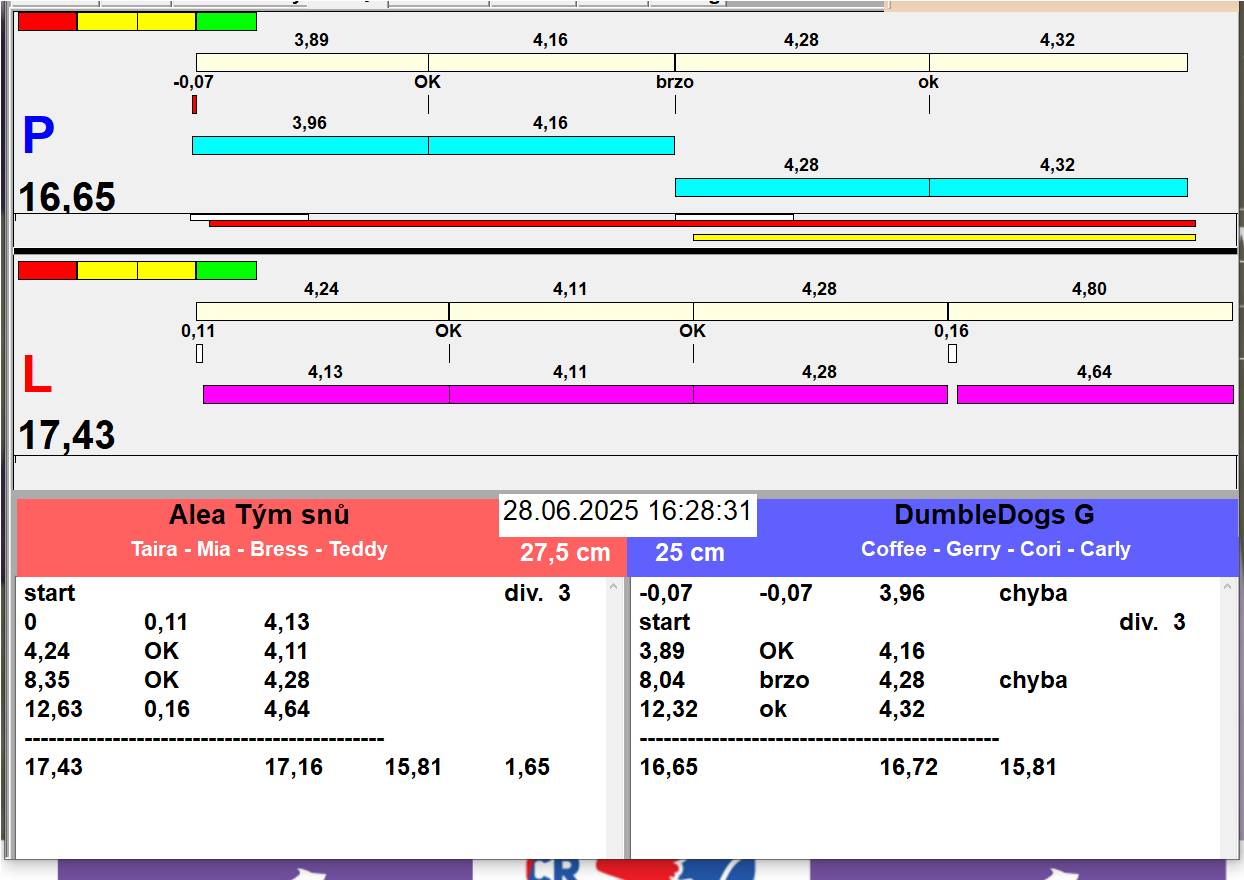Click the small red false-start marker below -0,07

pyautogui.click(x=194, y=104)
